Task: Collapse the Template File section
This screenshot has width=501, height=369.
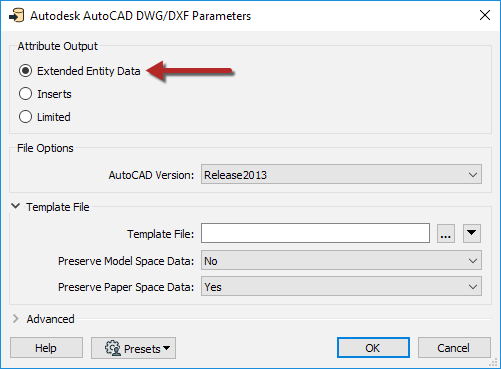Action: (x=15, y=206)
